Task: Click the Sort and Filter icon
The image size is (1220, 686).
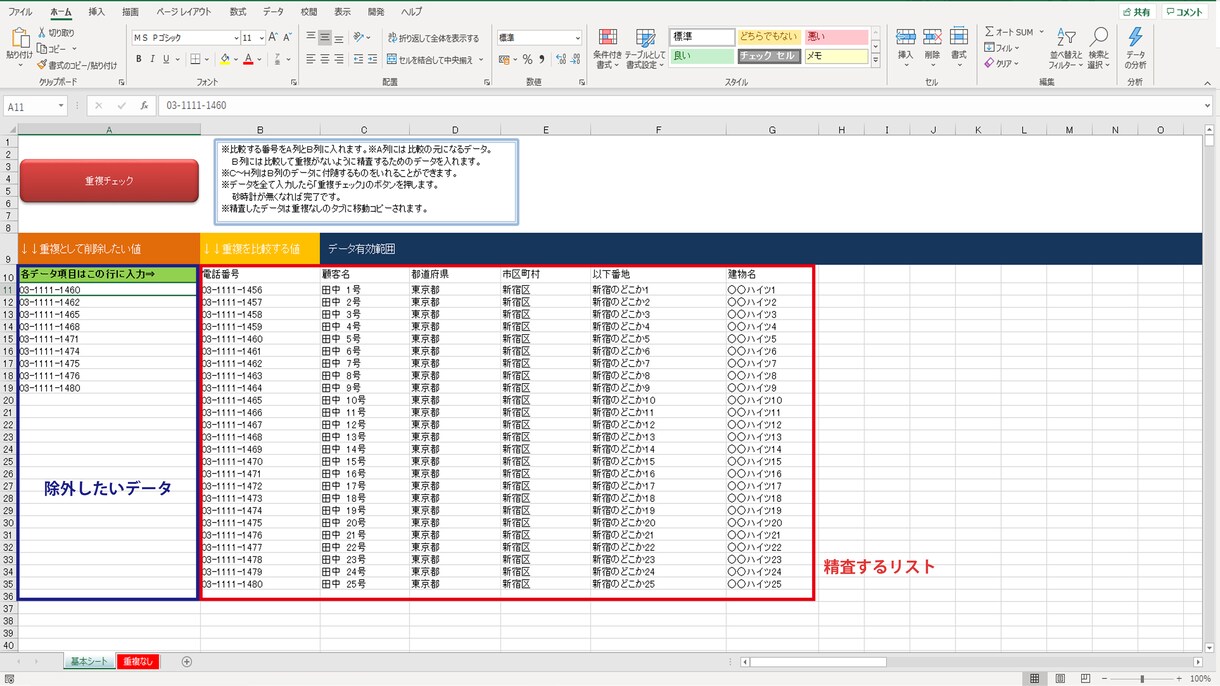Action: 1065,38
